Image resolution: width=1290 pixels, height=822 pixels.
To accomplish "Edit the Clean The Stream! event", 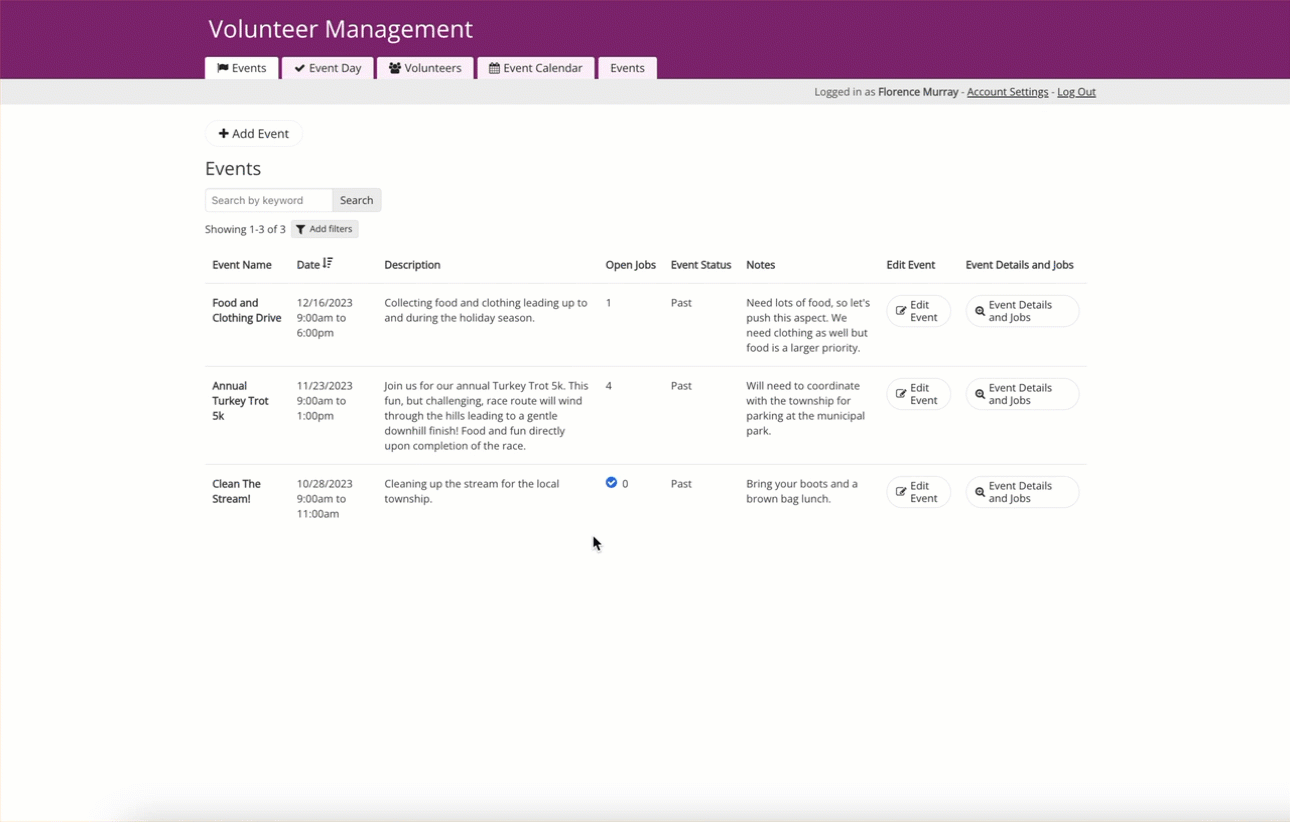I will click(918, 492).
